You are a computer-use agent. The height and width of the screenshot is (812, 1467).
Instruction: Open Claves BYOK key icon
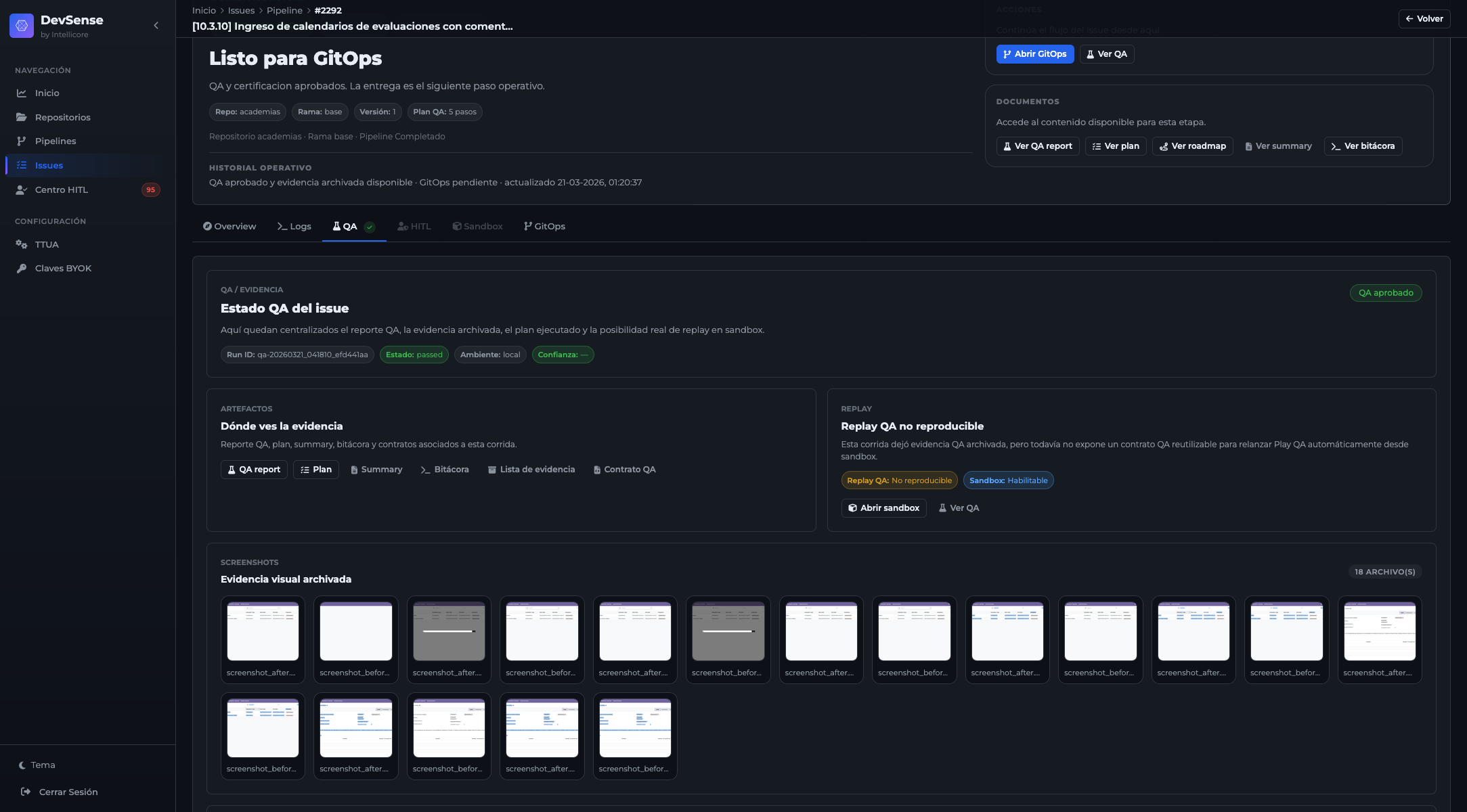point(22,269)
